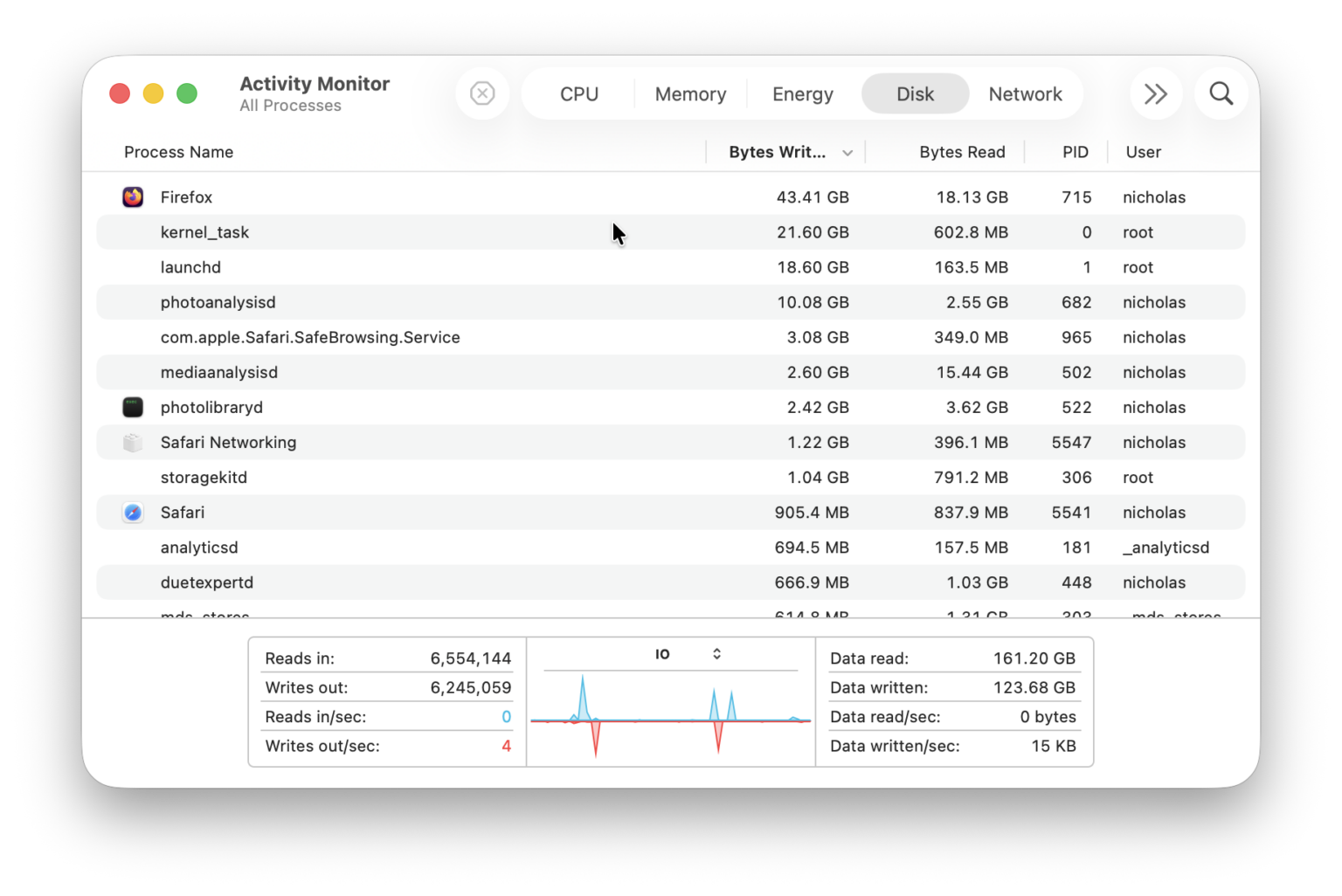Select the storagekitd process name
Screen dimensions: 1342x896
coord(204,478)
